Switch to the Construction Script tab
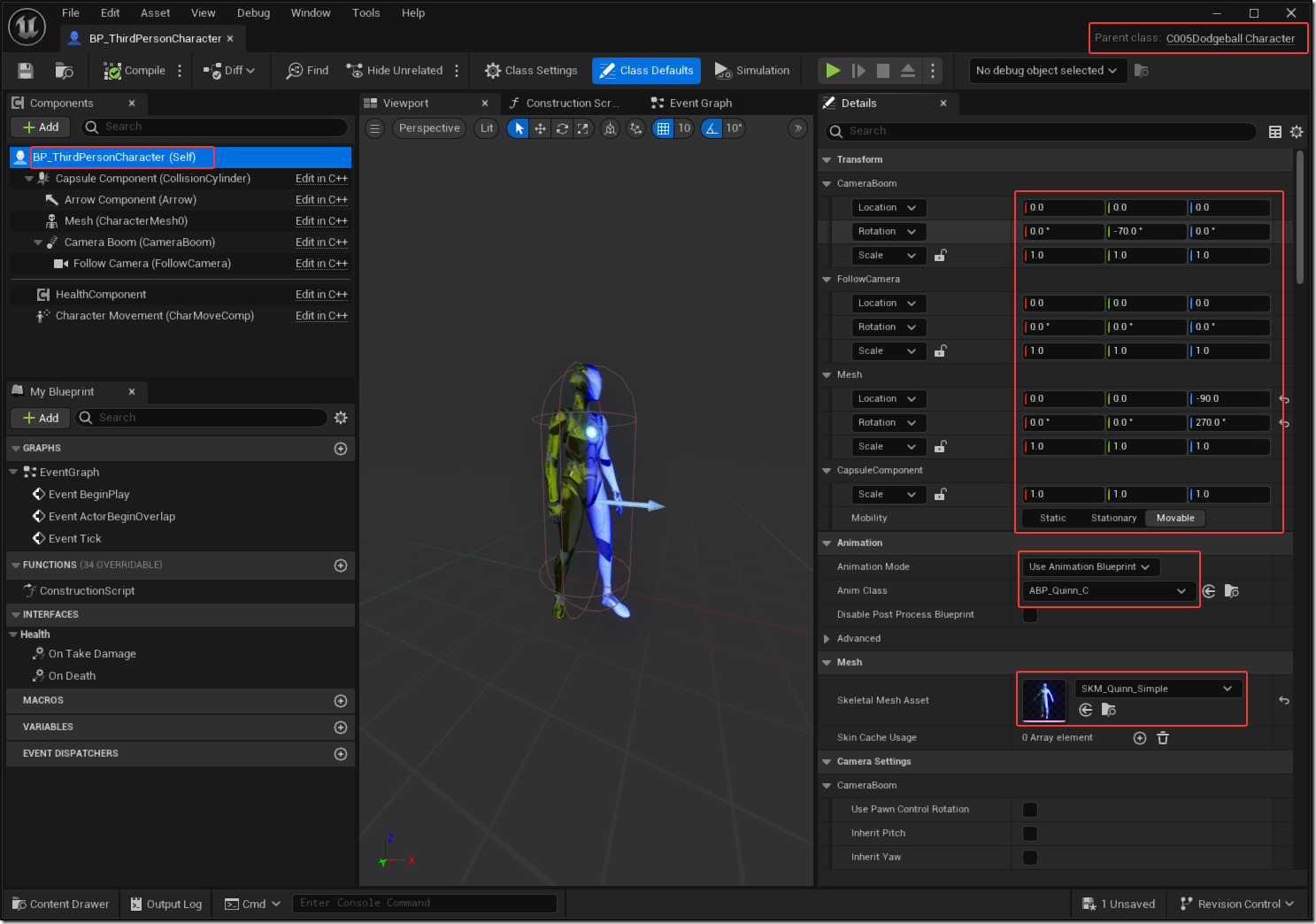Screen dimensions: 1316x924 [x=570, y=103]
